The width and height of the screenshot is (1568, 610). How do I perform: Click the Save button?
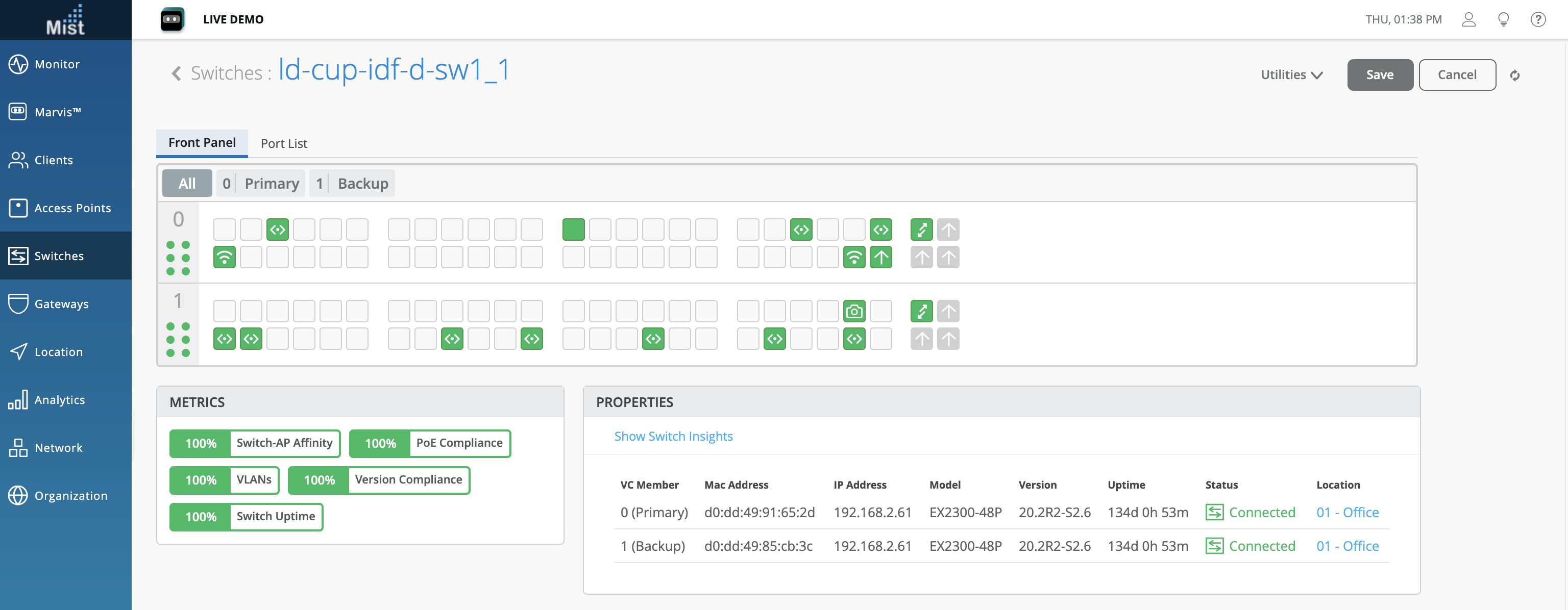pyautogui.click(x=1379, y=75)
